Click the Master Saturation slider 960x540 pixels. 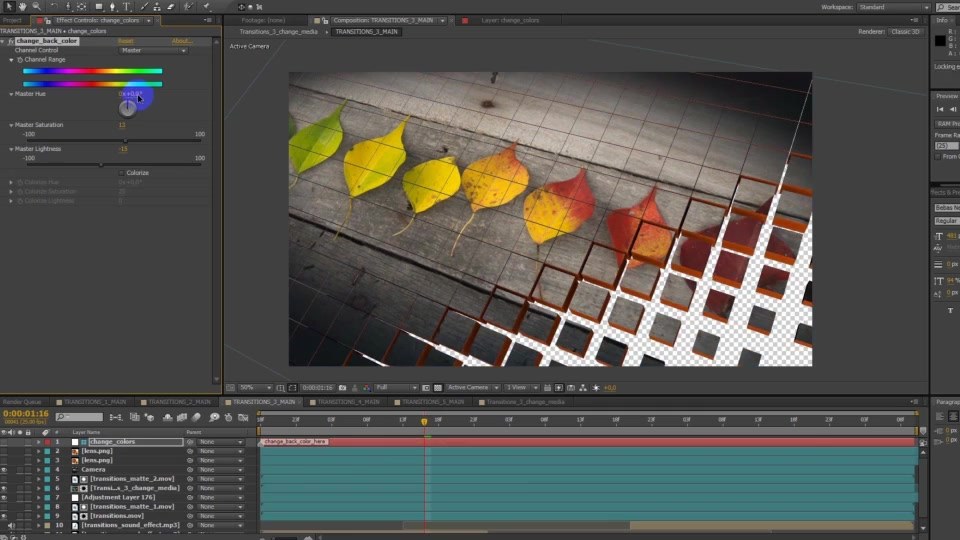pos(114,141)
